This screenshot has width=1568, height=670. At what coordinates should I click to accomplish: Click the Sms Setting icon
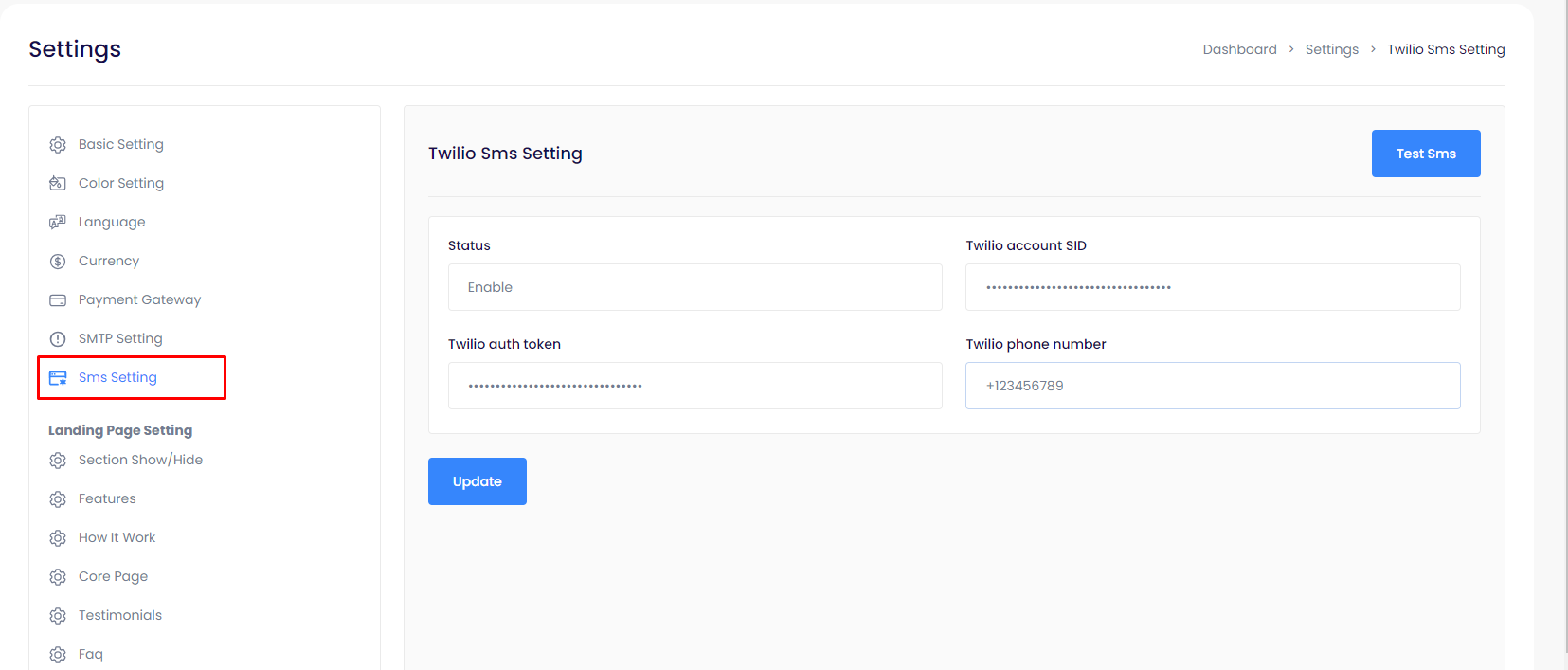click(58, 378)
